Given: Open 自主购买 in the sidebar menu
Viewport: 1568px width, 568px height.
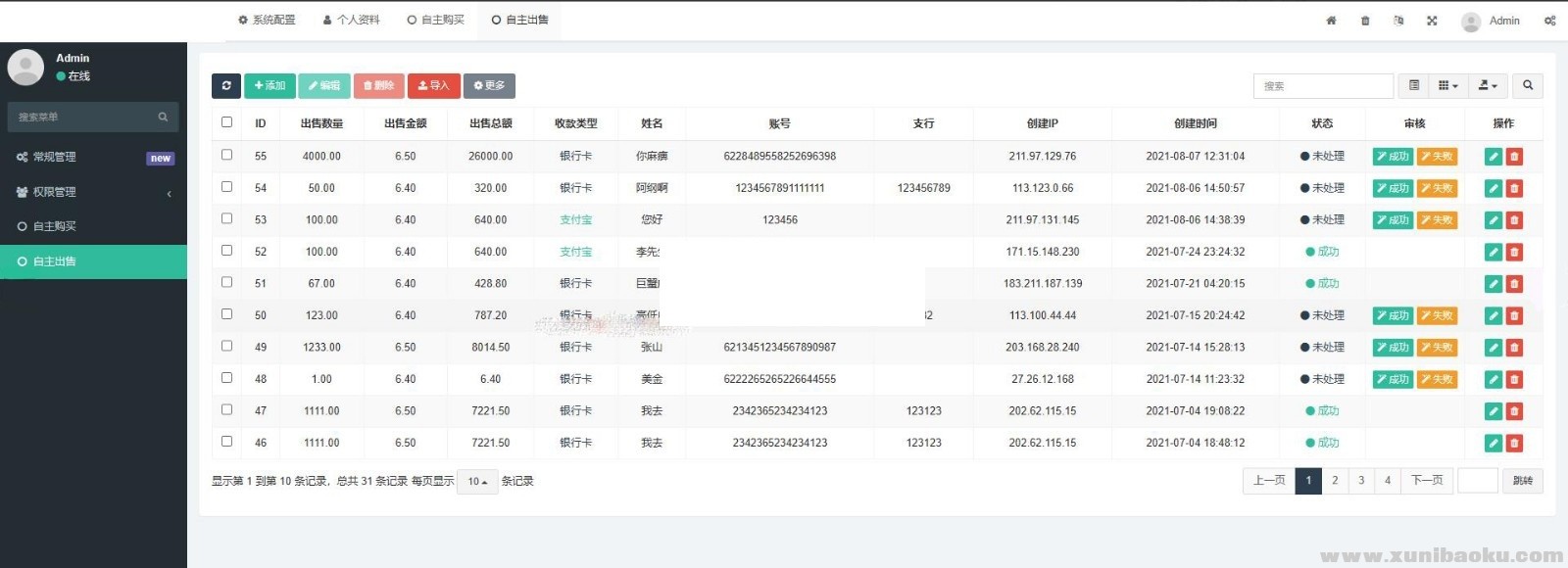Looking at the screenshot, I should pyautogui.click(x=55, y=226).
